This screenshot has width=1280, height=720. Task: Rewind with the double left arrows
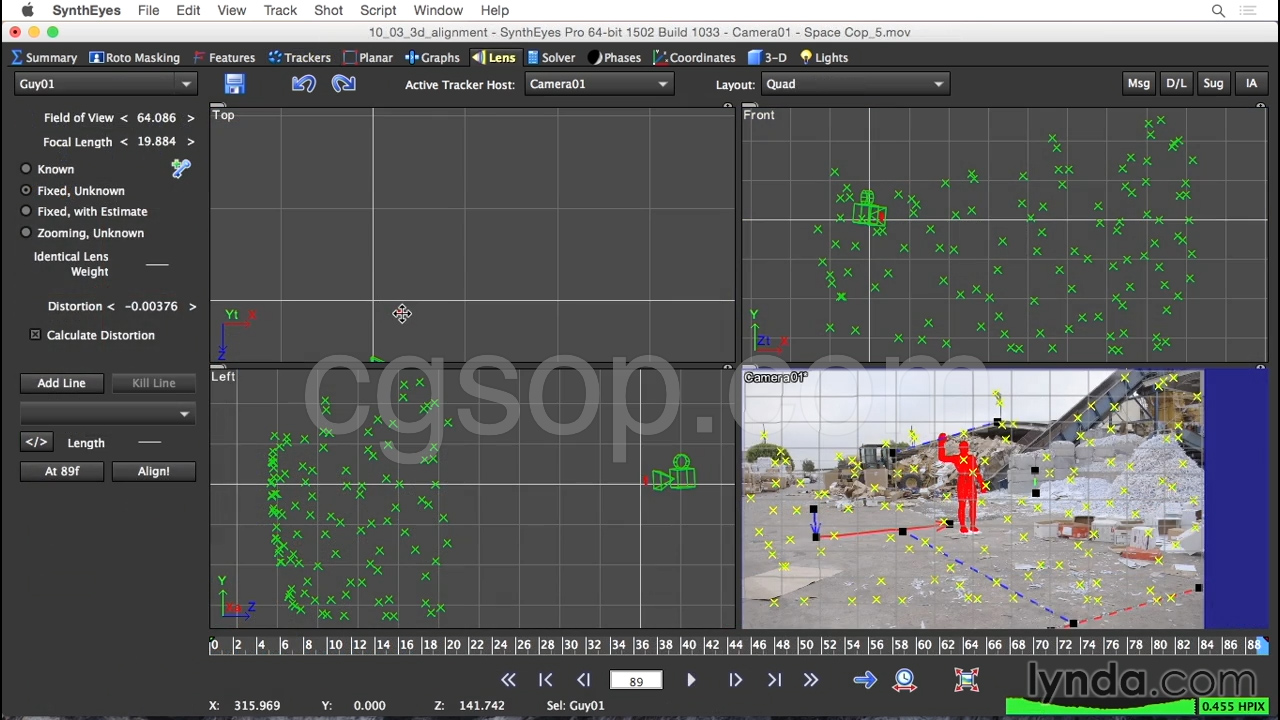[x=508, y=681]
